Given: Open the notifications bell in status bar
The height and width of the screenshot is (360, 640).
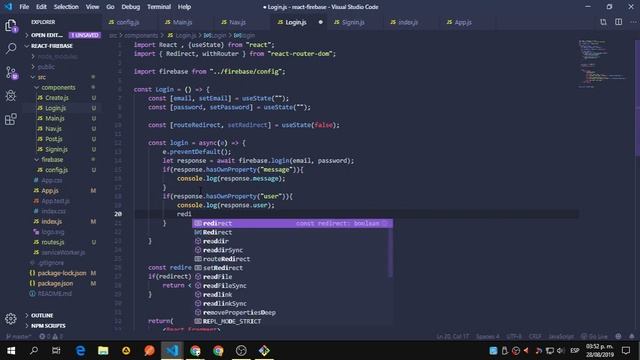Looking at the screenshot, I should click(x=631, y=337).
